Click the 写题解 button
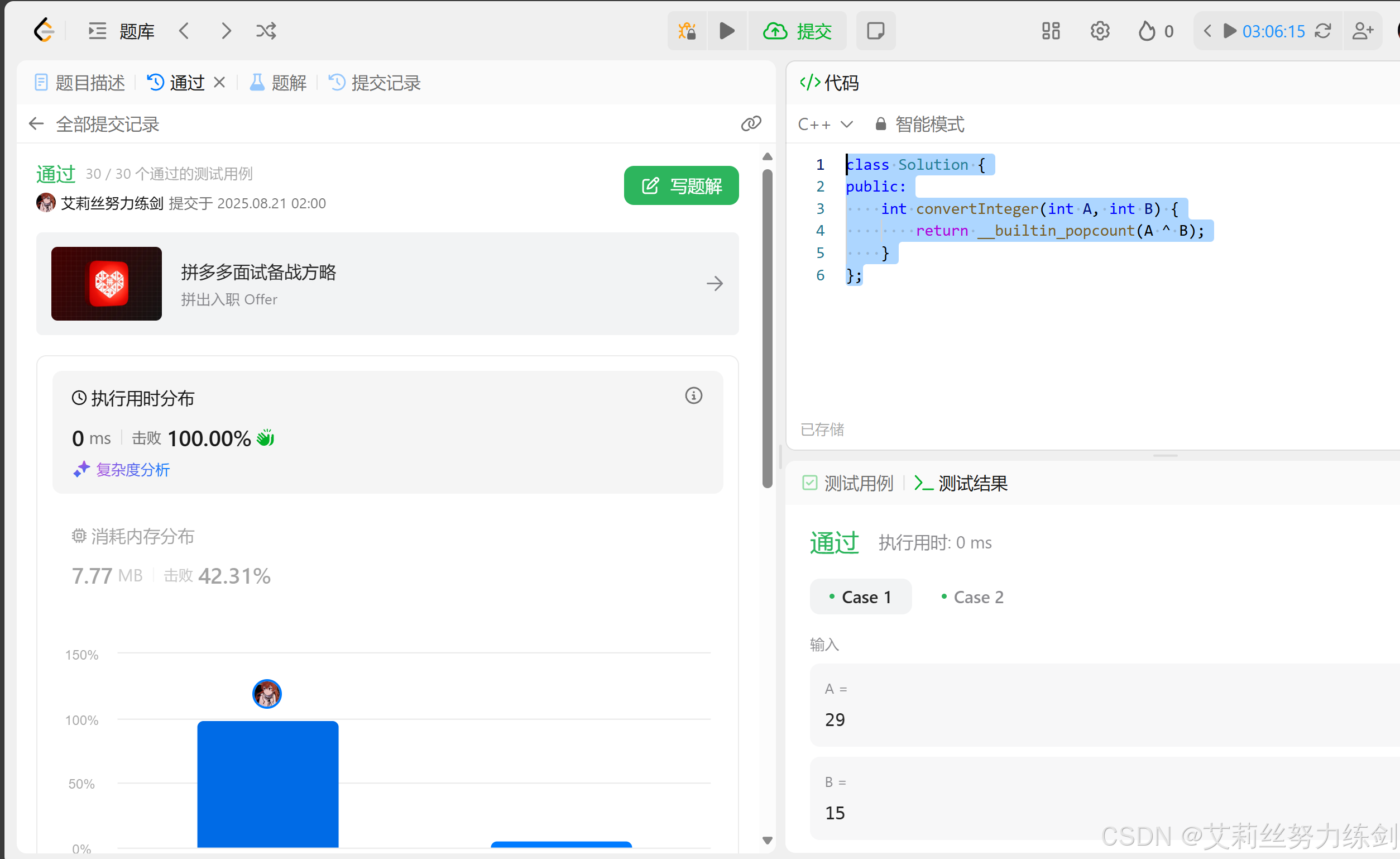This screenshot has height=859, width=1400. (680, 185)
